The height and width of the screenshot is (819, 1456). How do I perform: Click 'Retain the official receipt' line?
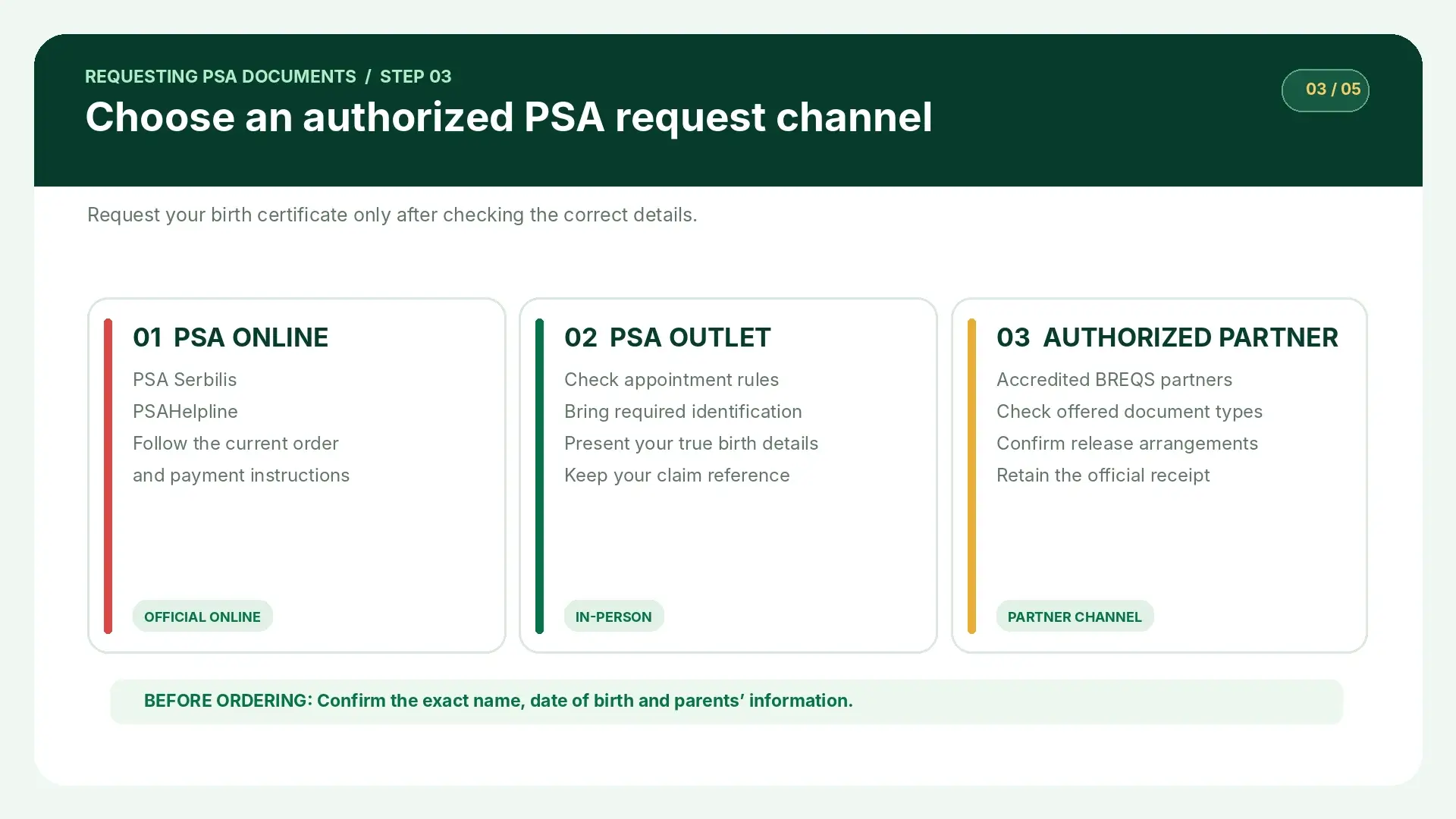(x=1103, y=475)
